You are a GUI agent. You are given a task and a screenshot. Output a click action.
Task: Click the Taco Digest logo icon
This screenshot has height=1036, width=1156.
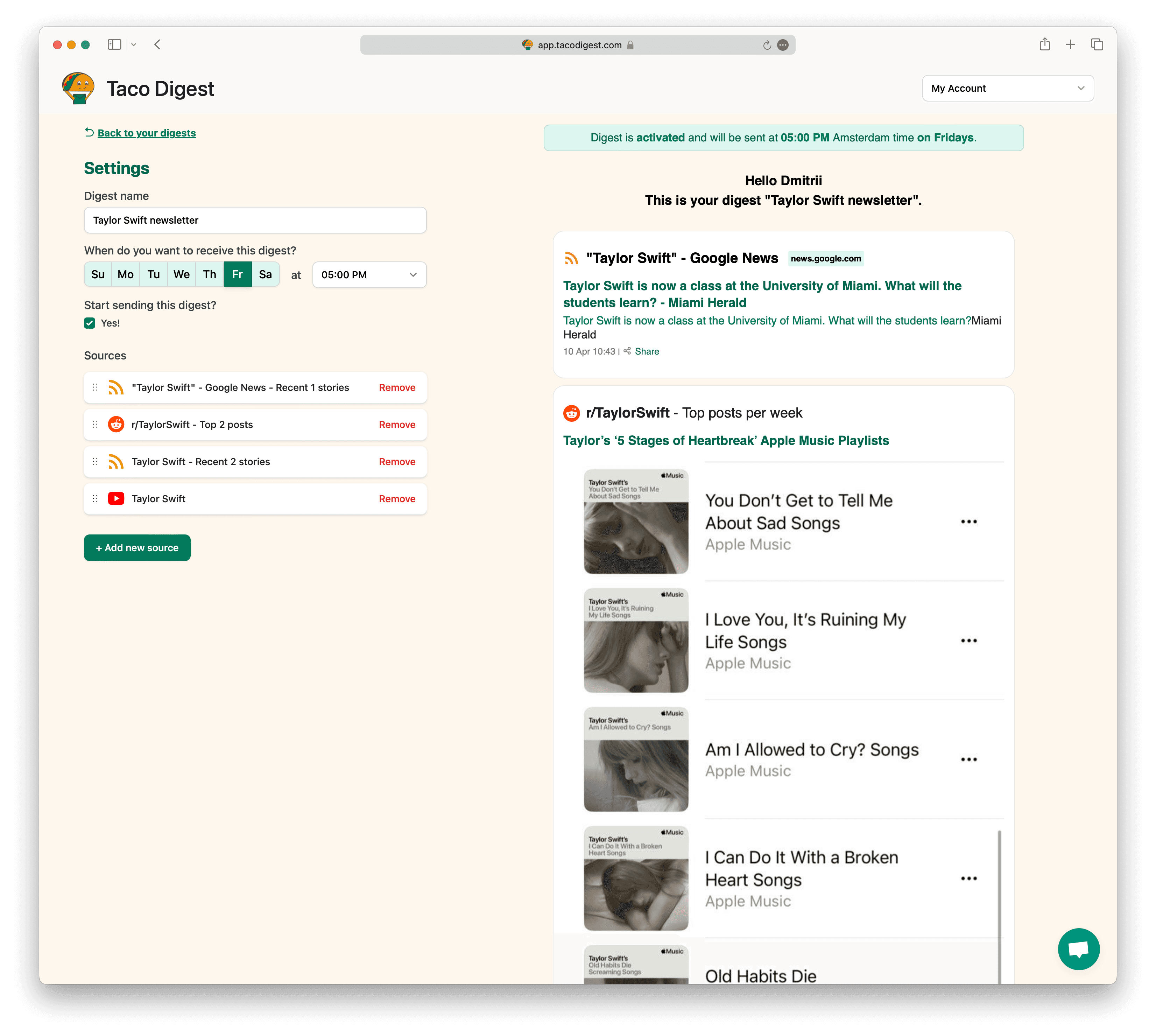(78, 88)
